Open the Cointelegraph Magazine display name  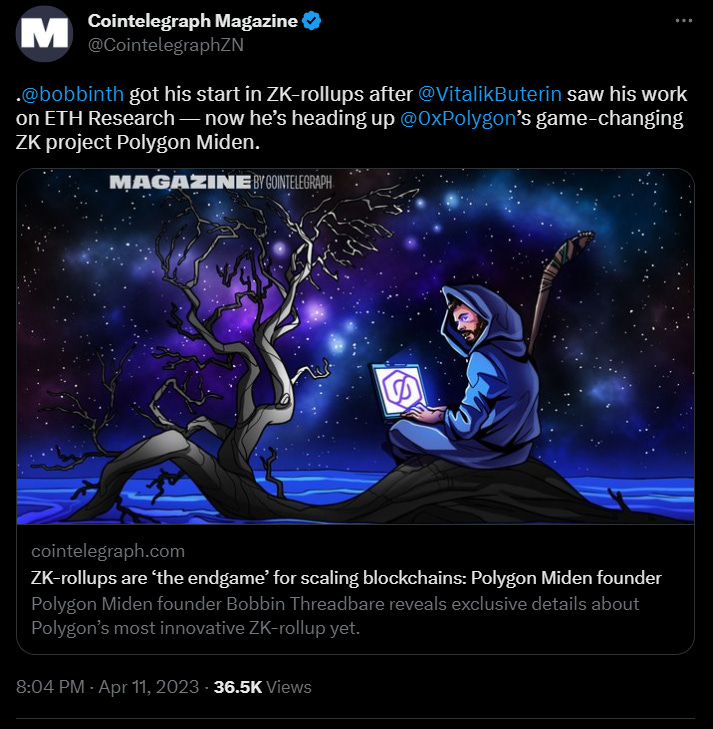[x=192, y=21]
